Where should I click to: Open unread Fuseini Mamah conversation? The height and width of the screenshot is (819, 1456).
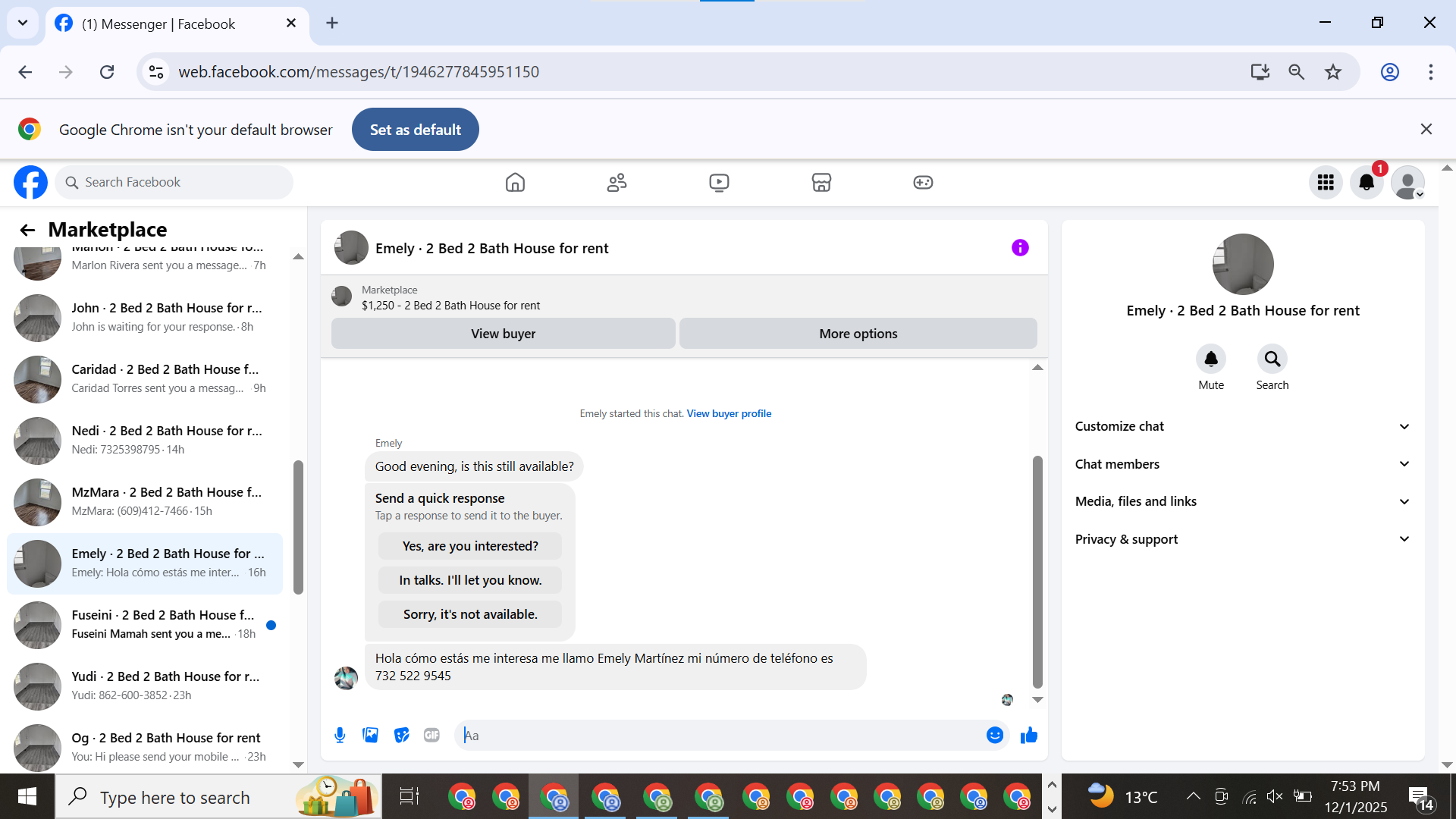point(144,624)
